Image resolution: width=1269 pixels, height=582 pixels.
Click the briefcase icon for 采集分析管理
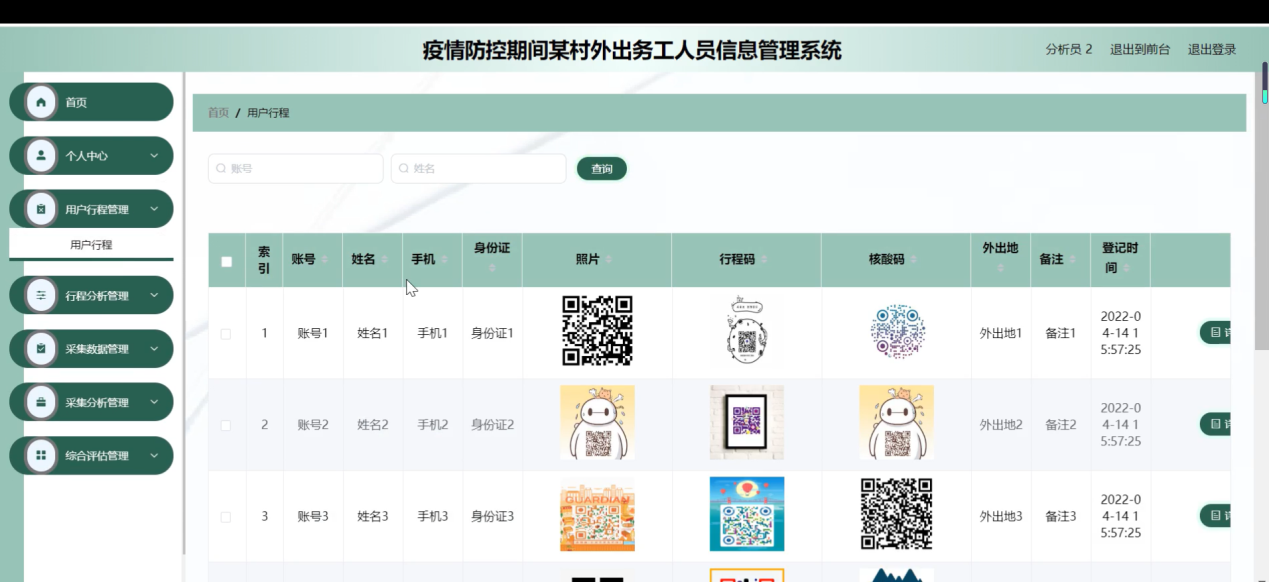[x=41, y=402]
